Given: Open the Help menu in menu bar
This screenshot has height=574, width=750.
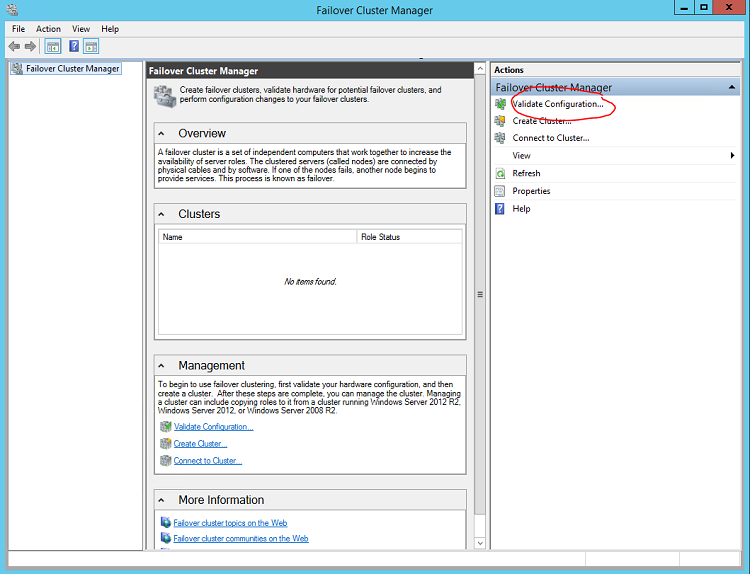Looking at the screenshot, I should coord(110,29).
